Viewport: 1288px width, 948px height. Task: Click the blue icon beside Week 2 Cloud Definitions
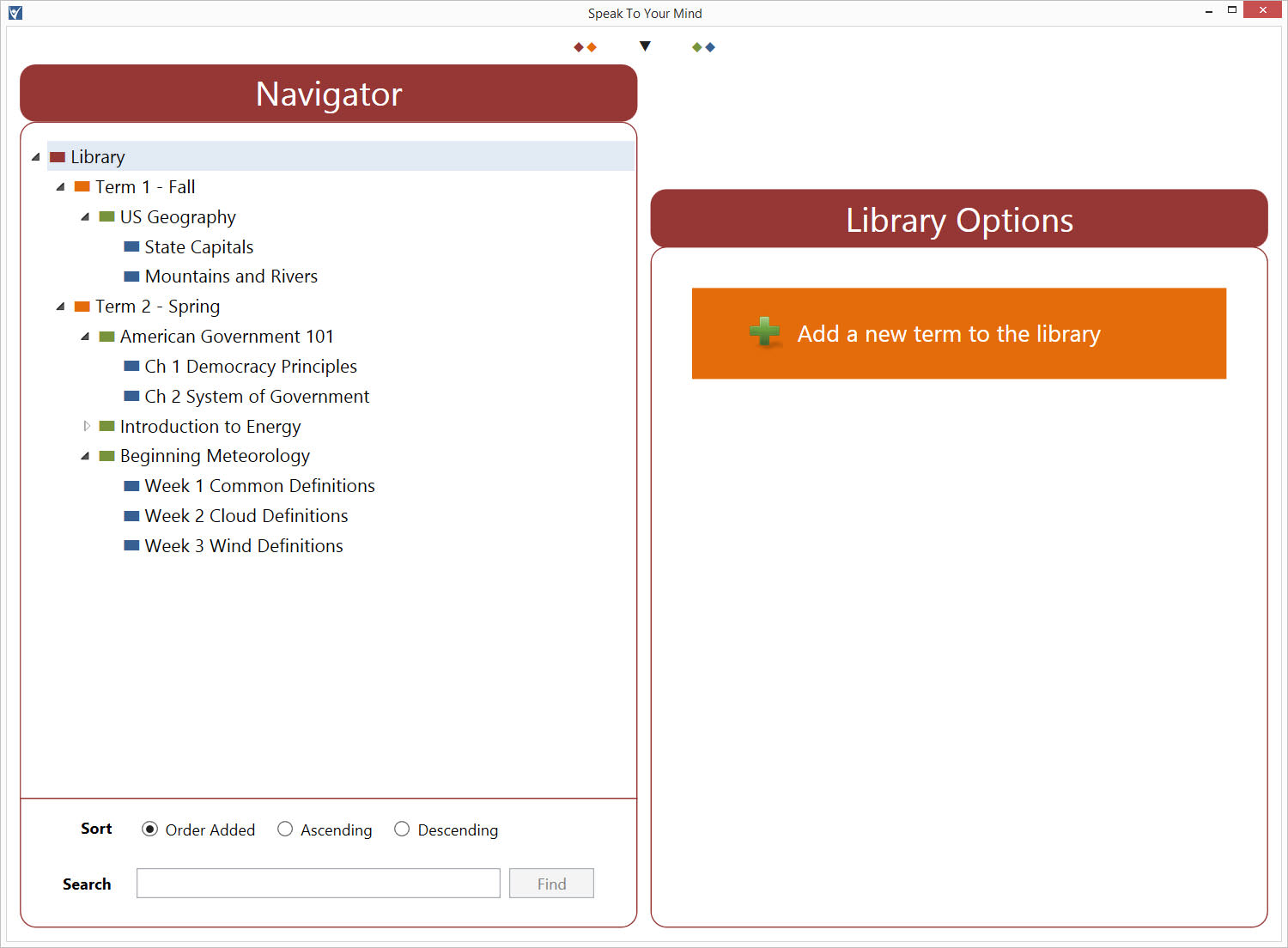pos(131,516)
